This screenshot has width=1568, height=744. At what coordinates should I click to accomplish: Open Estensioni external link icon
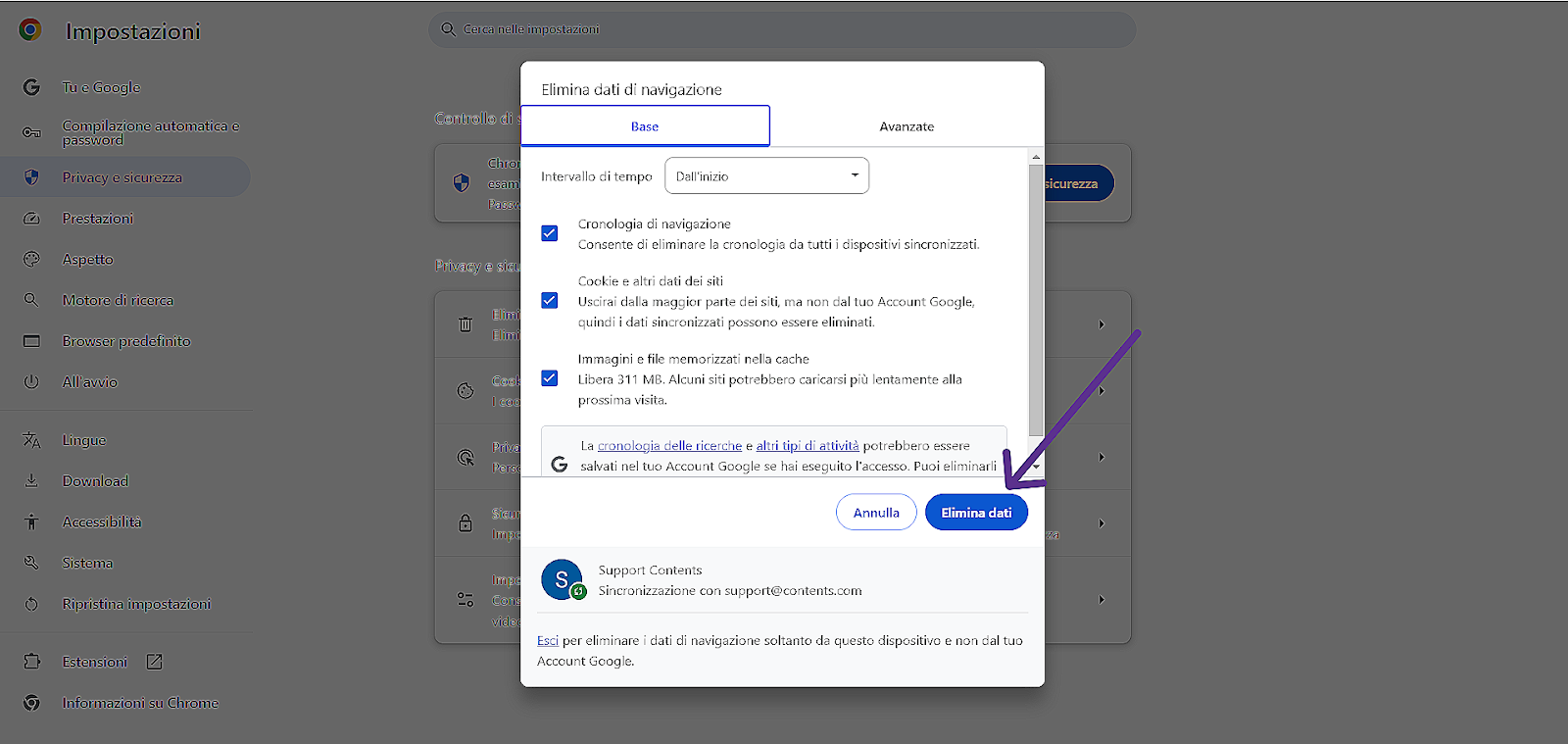pyautogui.click(x=154, y=662)
